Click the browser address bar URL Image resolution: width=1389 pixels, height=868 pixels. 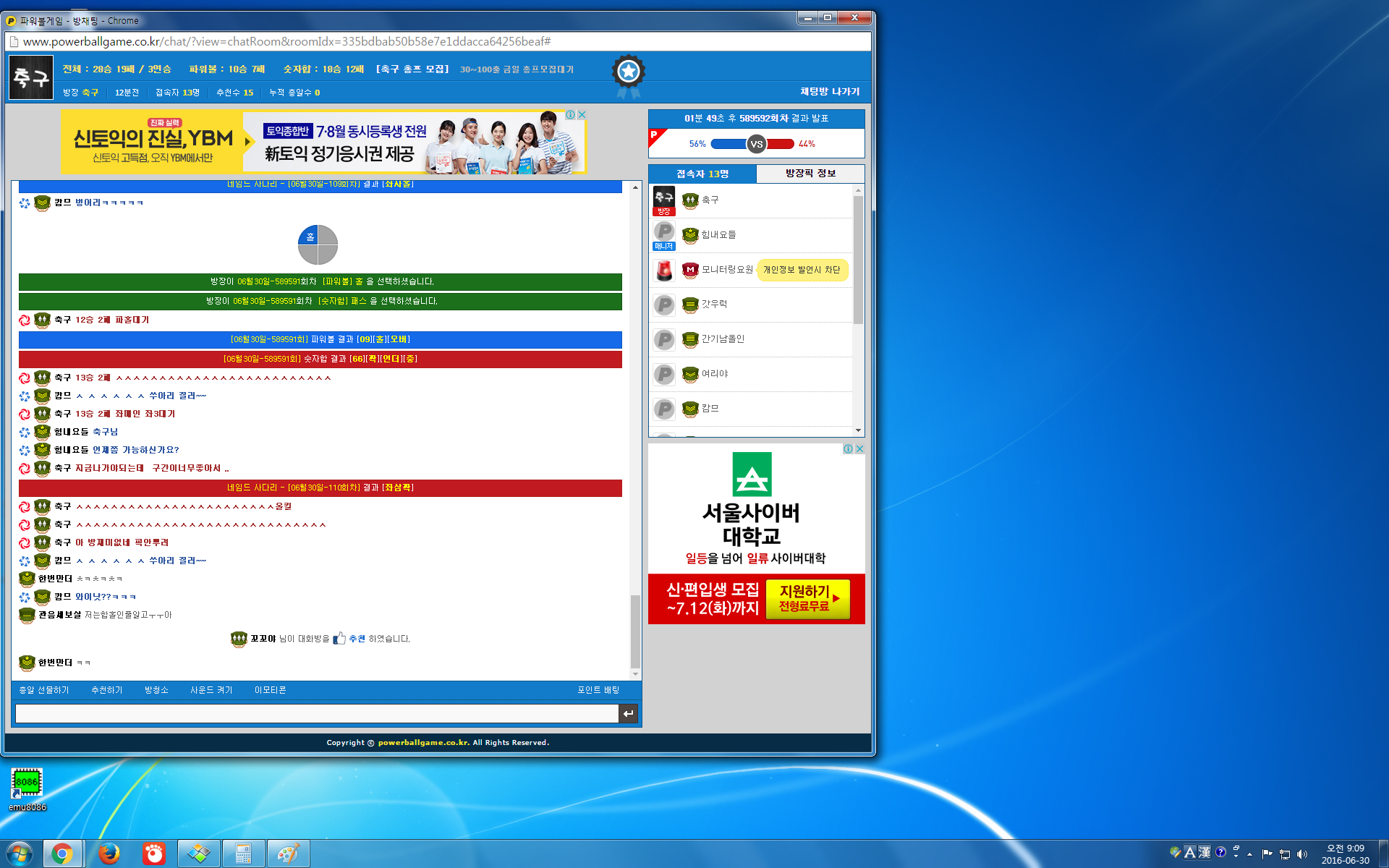coord(286,42)
